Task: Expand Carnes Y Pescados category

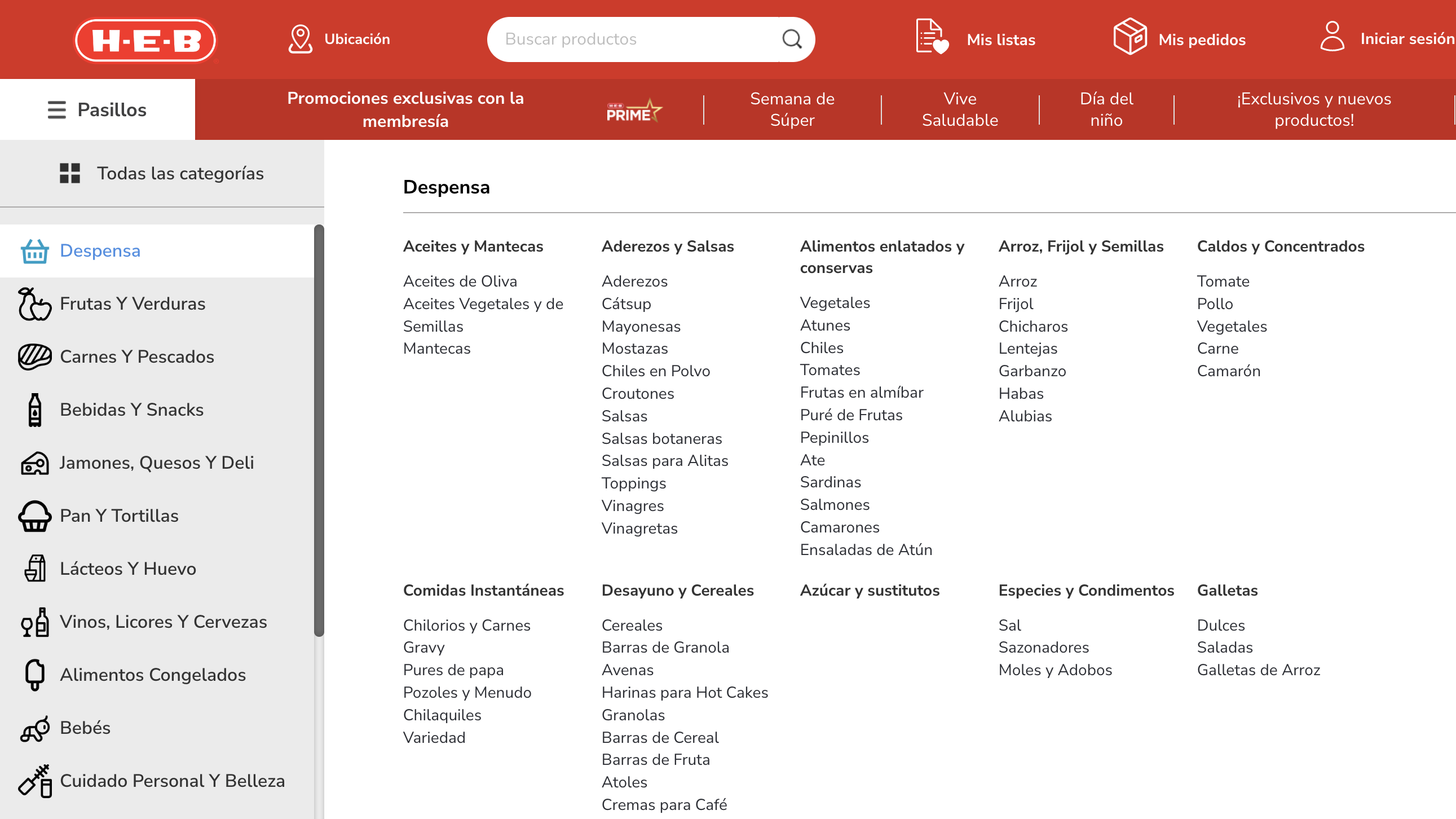Action: point(136,357)
